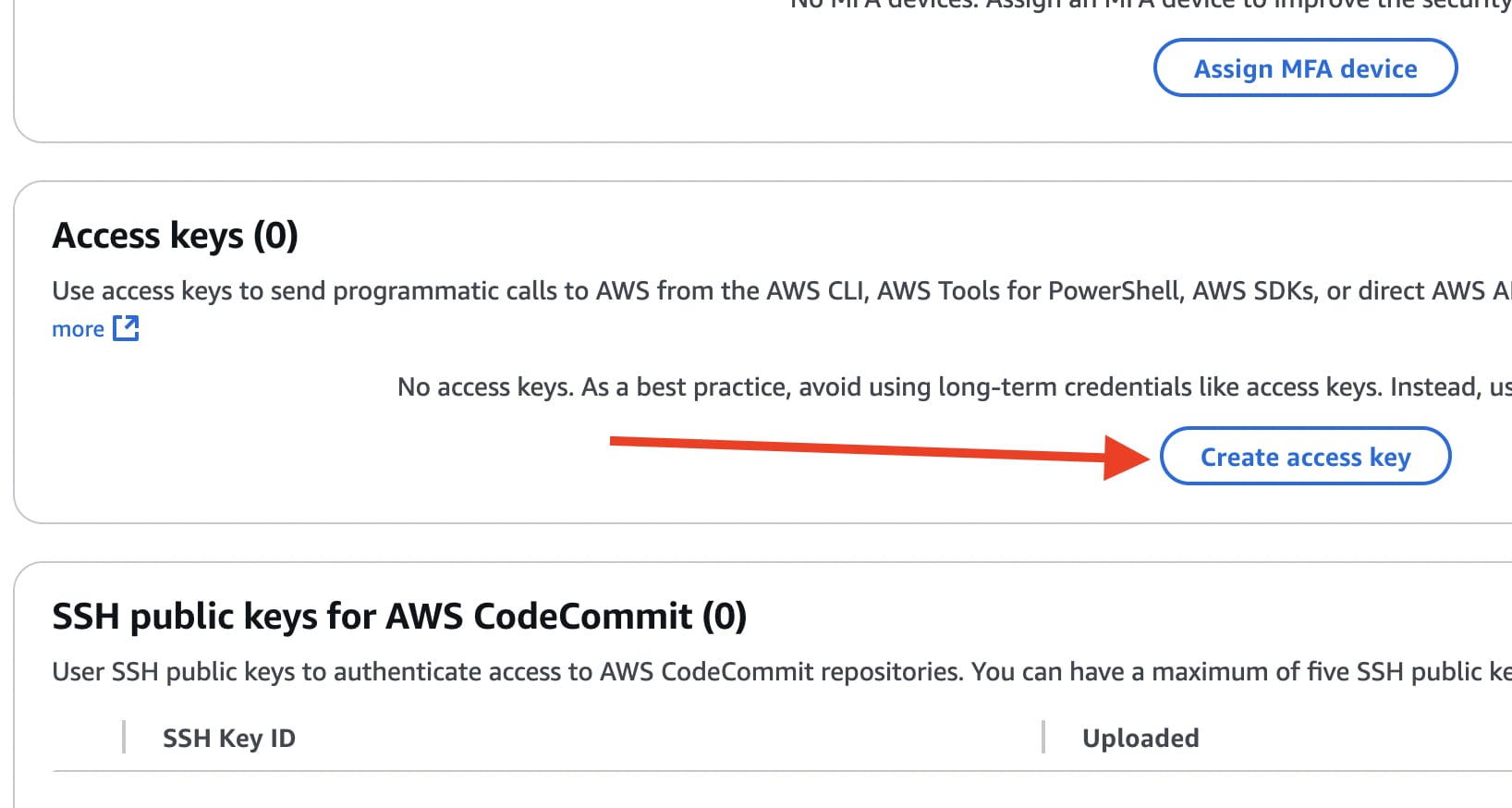This screenshot has width=1512, height=808.
Task: Click the column divider left of SSH Key ID
Action: click(x=124, y=737)
